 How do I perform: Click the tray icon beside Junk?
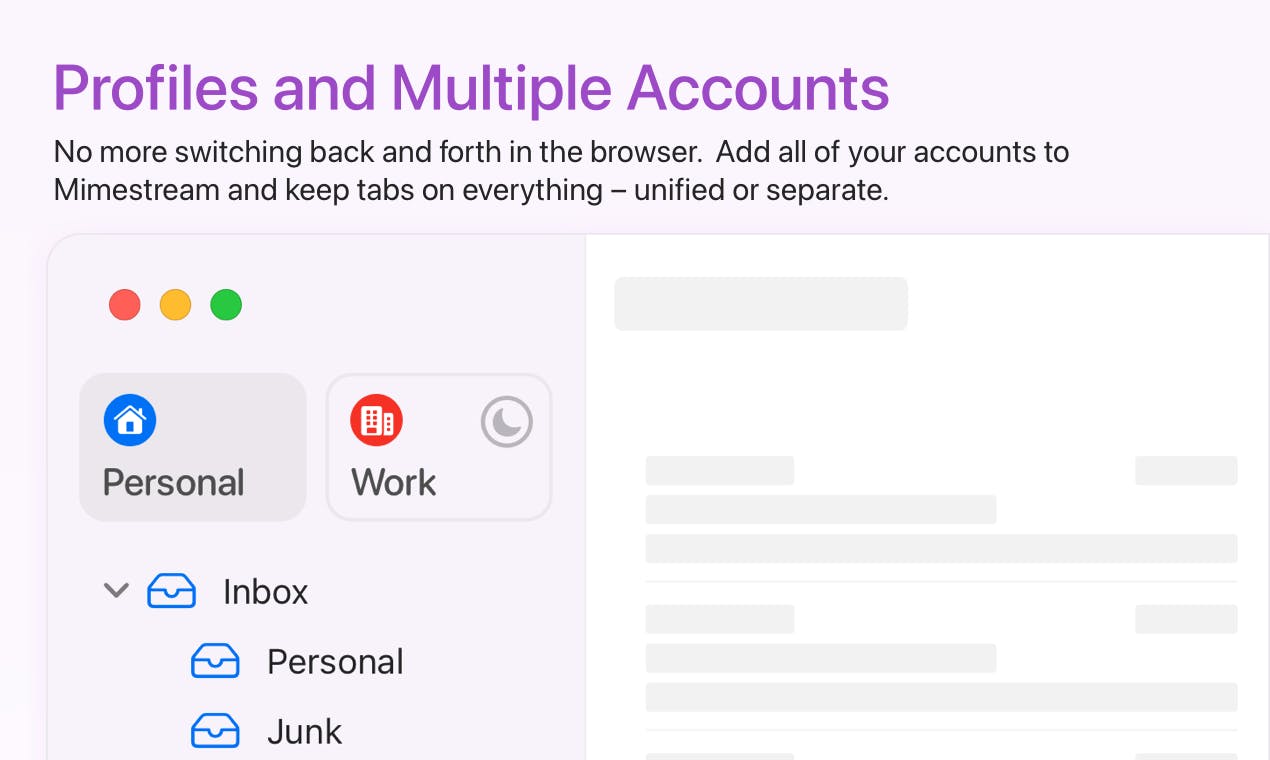pyautogui.click(x=215, y=731)
